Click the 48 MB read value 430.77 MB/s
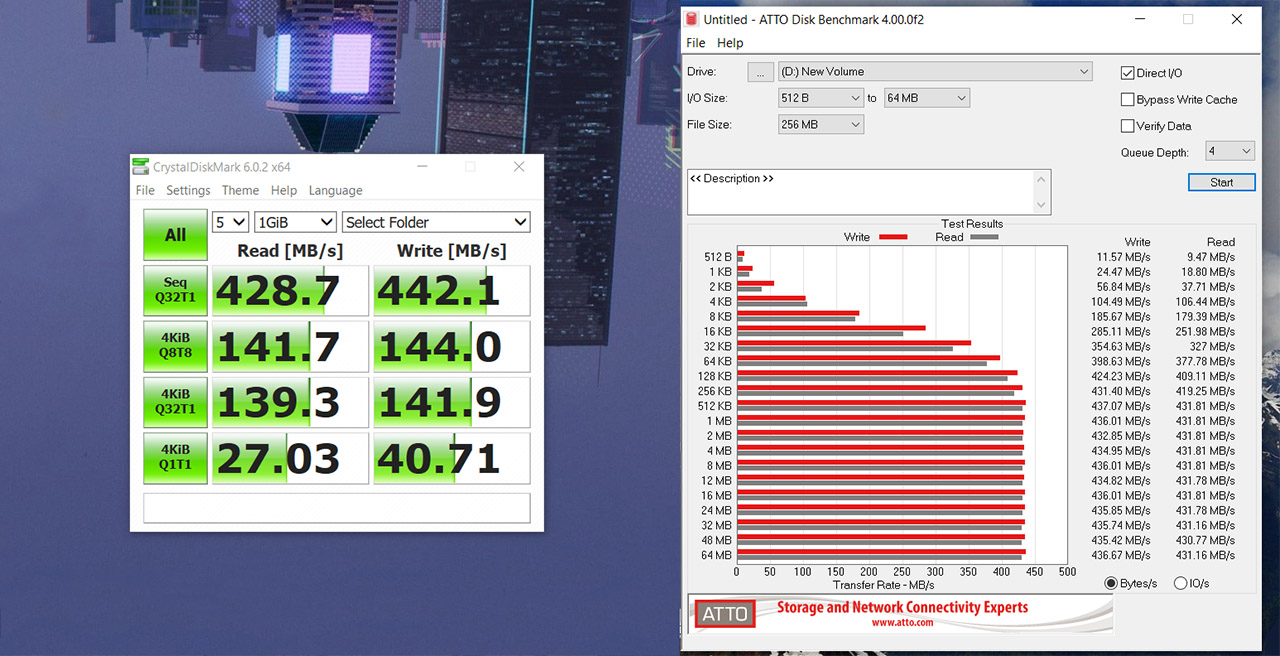This screenshot has width=1280, height=656. click(1205, 540)
